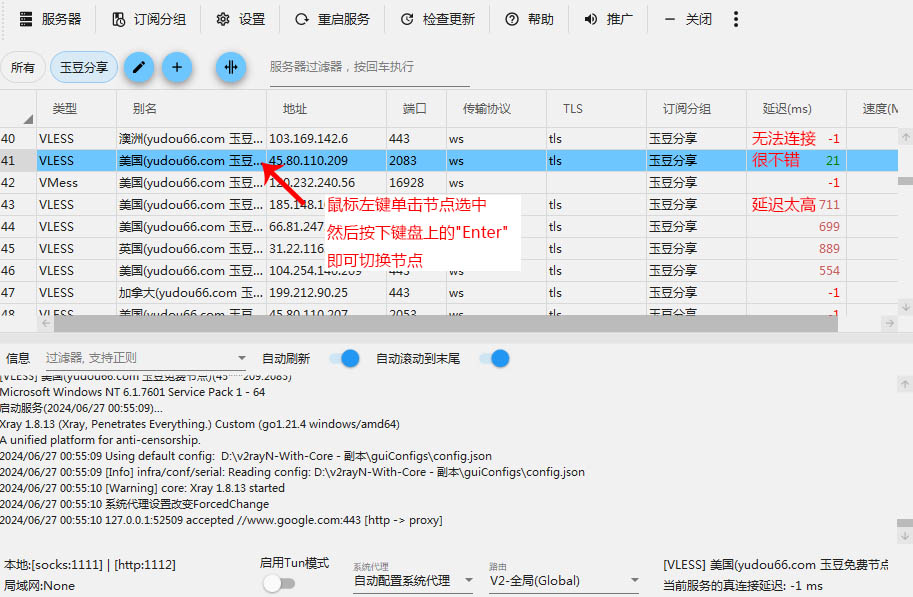Expand the 路由 V2-全局(Global) dropdown
This screenshot has height=597, width=913.
(x=564, y=580)
